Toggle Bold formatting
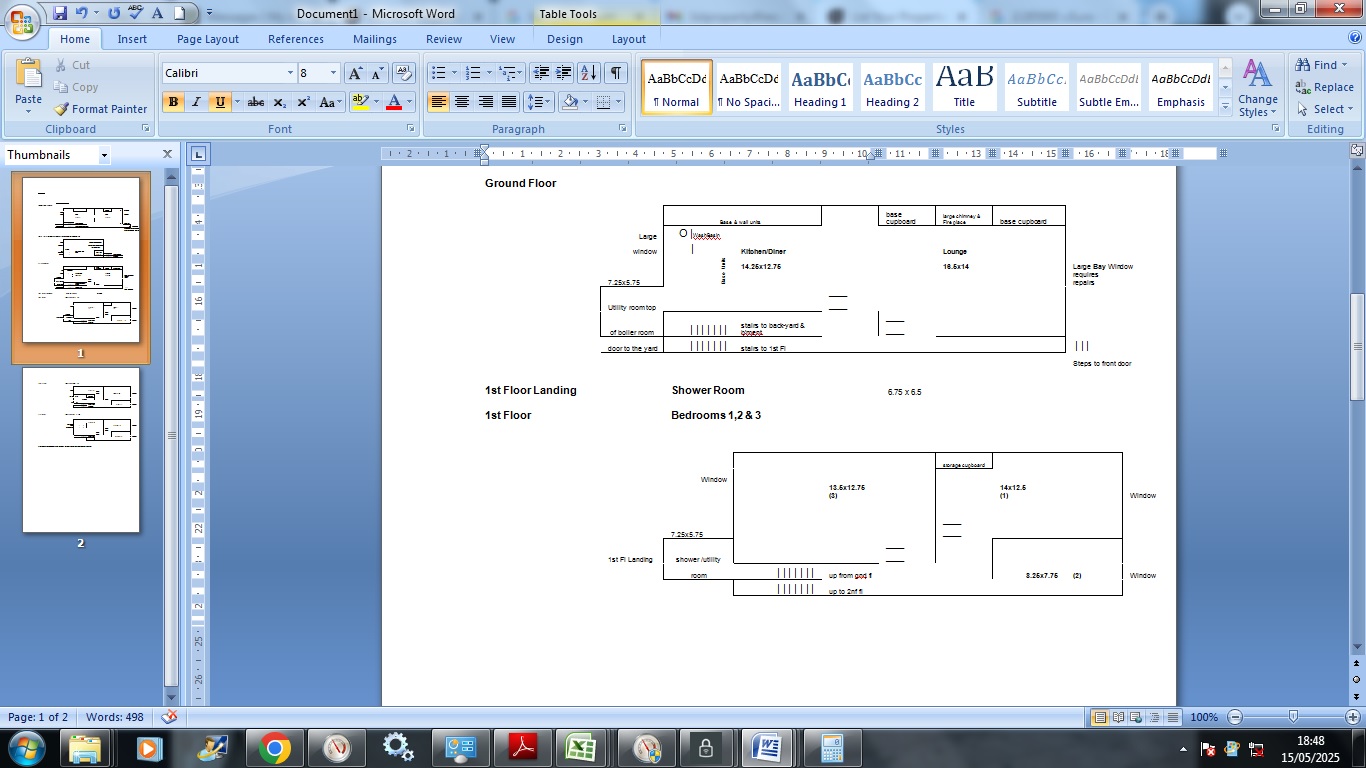The width and height of the screenshot is (1366, 768). coord(173,102)
